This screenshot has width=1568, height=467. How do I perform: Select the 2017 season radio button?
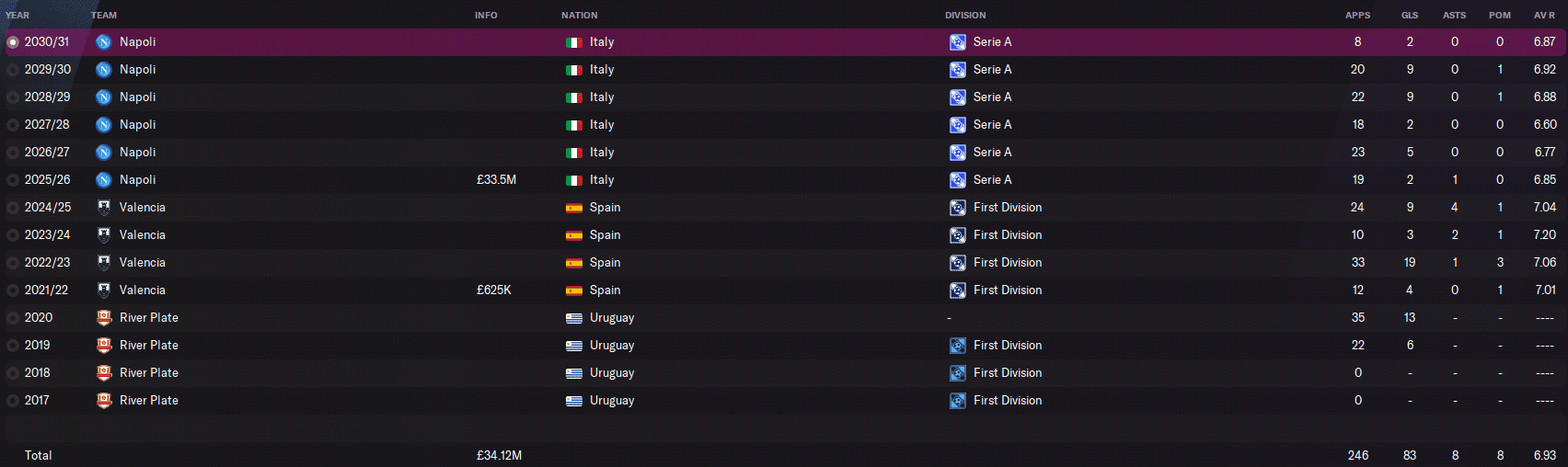[13, 401]
